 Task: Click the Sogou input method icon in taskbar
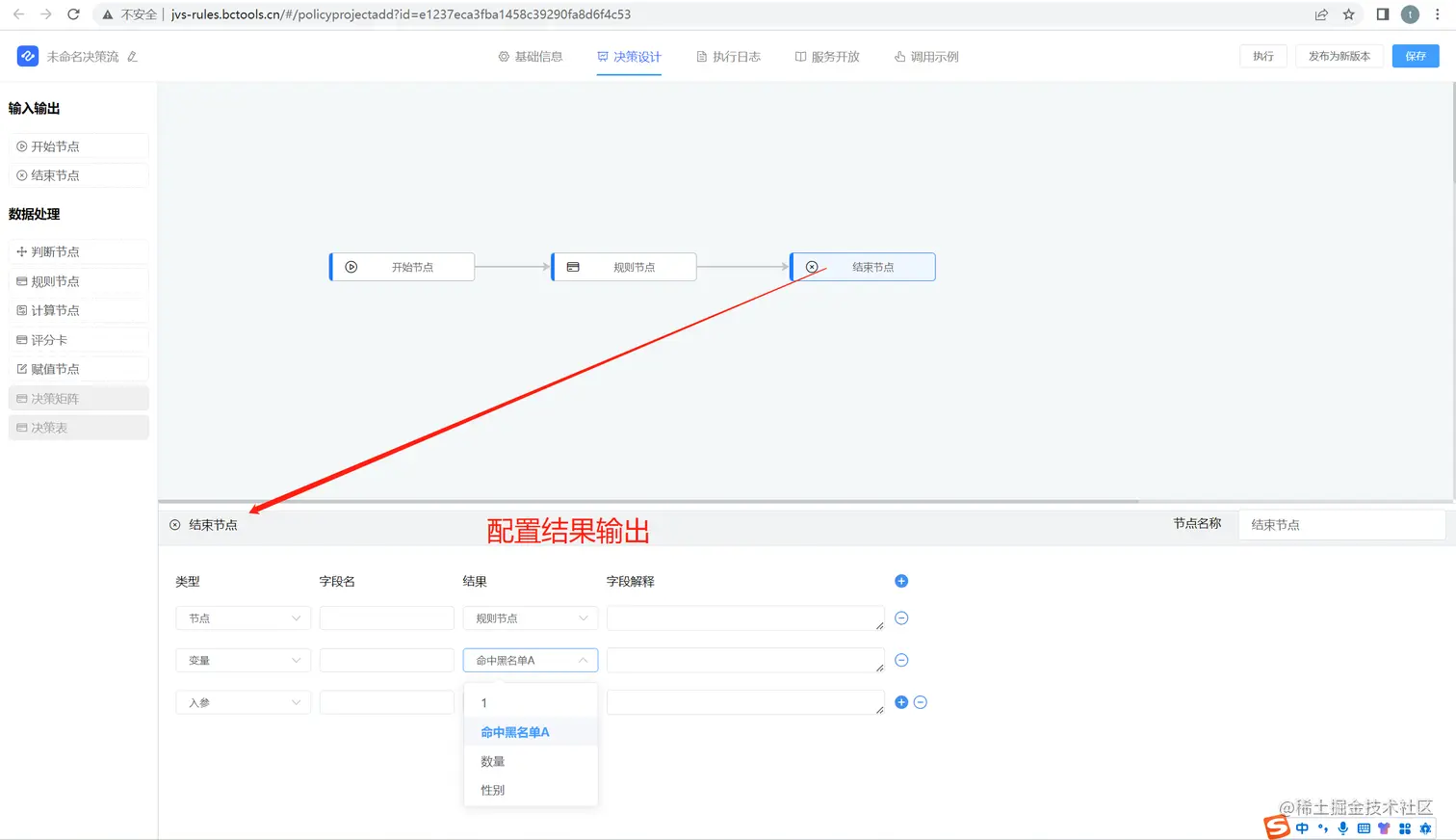pyautogui.click(x=1277, y=827)
